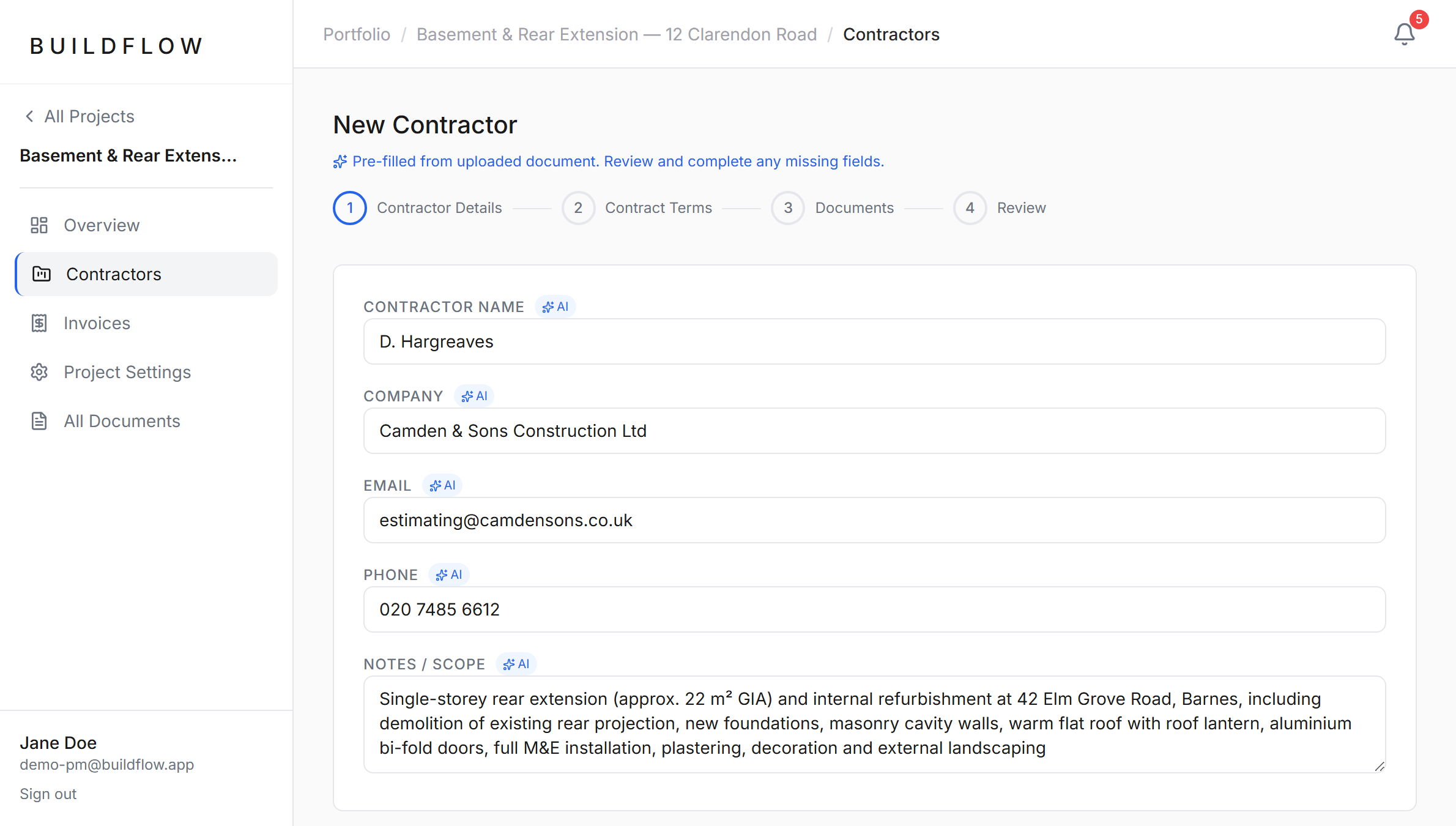Click the PHONE field label
Screen dimensions: 1456x826
pos(390,575)
